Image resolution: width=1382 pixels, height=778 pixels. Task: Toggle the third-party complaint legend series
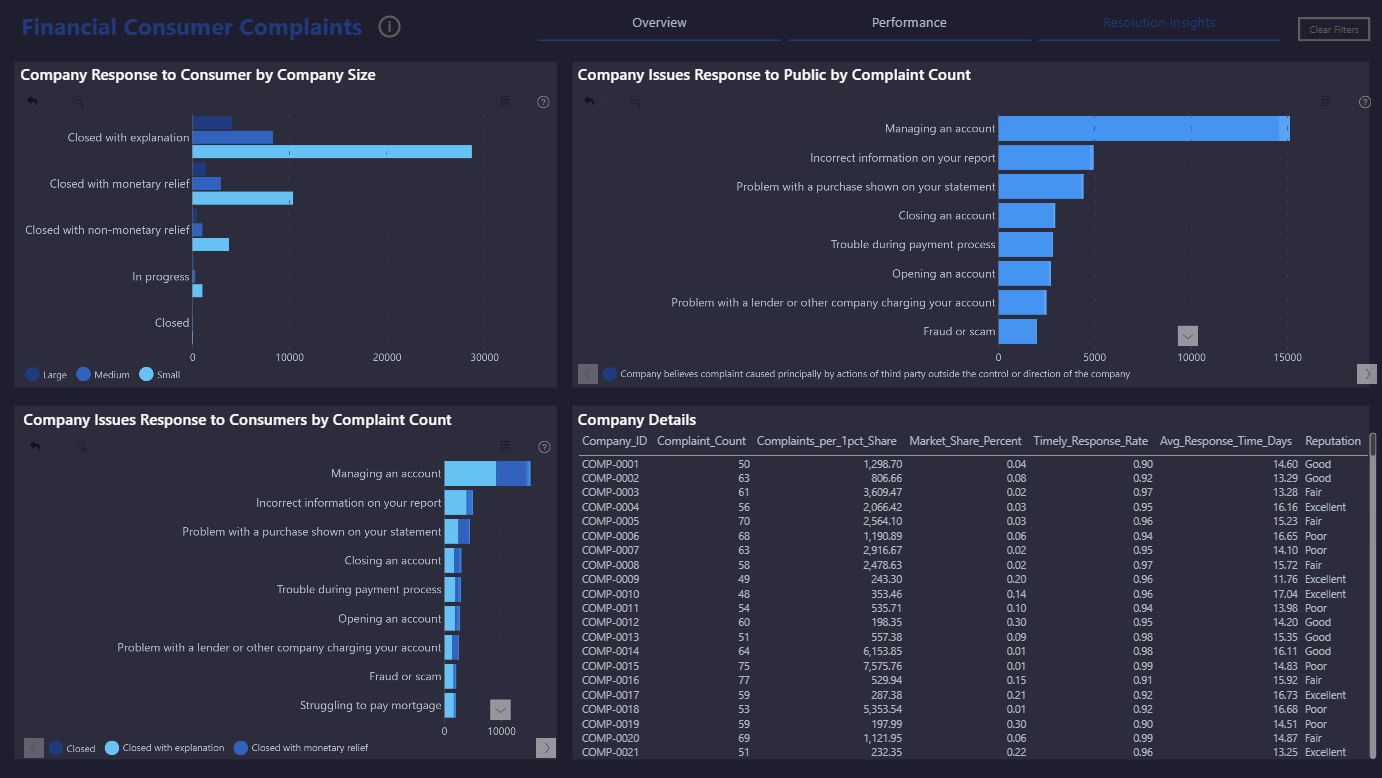[x=866, y=374]
